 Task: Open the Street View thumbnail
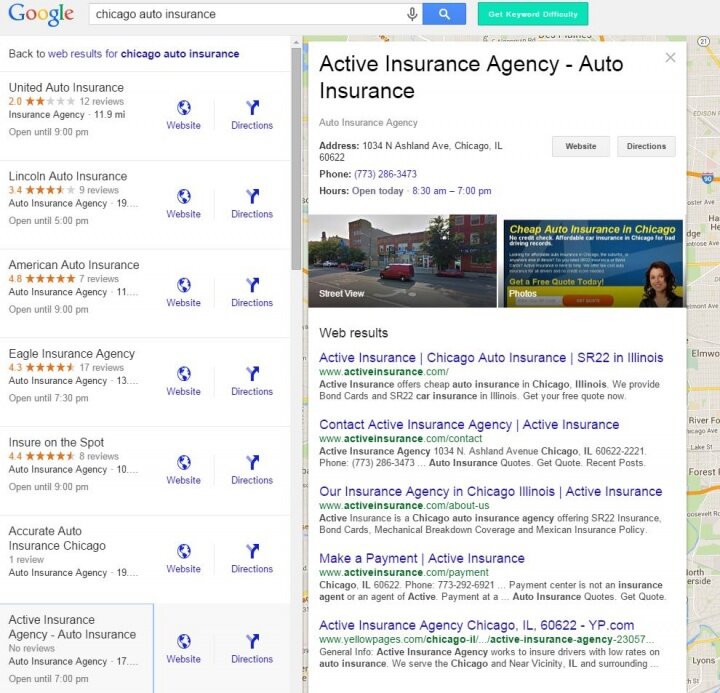[402, 261]
